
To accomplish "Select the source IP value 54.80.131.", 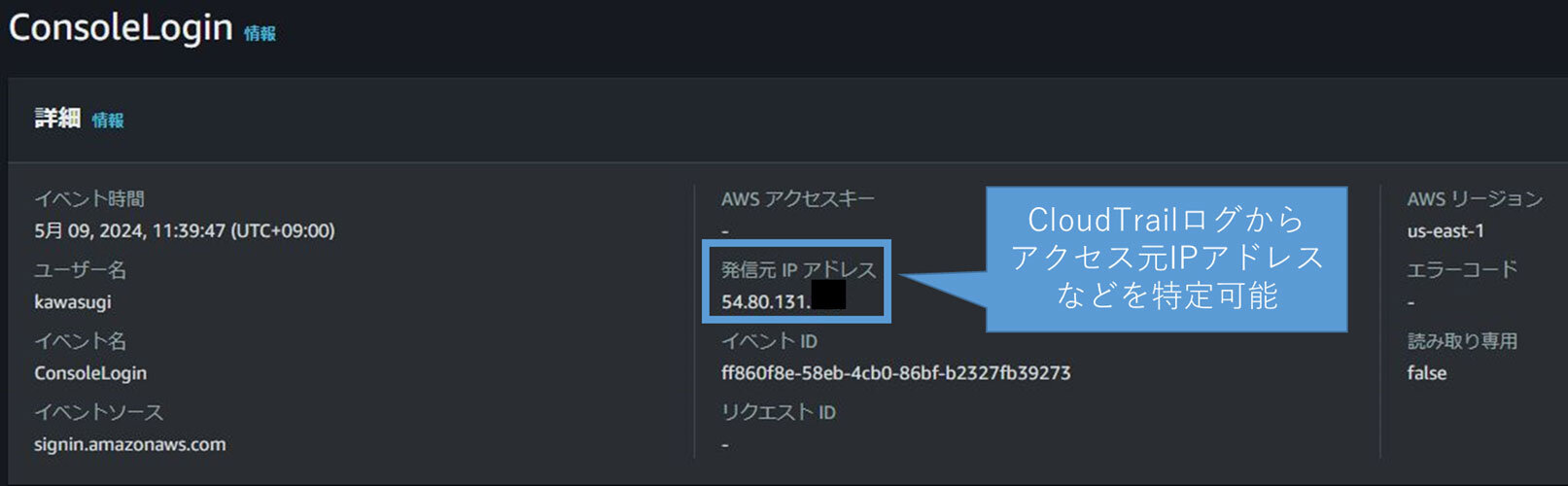I will 765,302.
